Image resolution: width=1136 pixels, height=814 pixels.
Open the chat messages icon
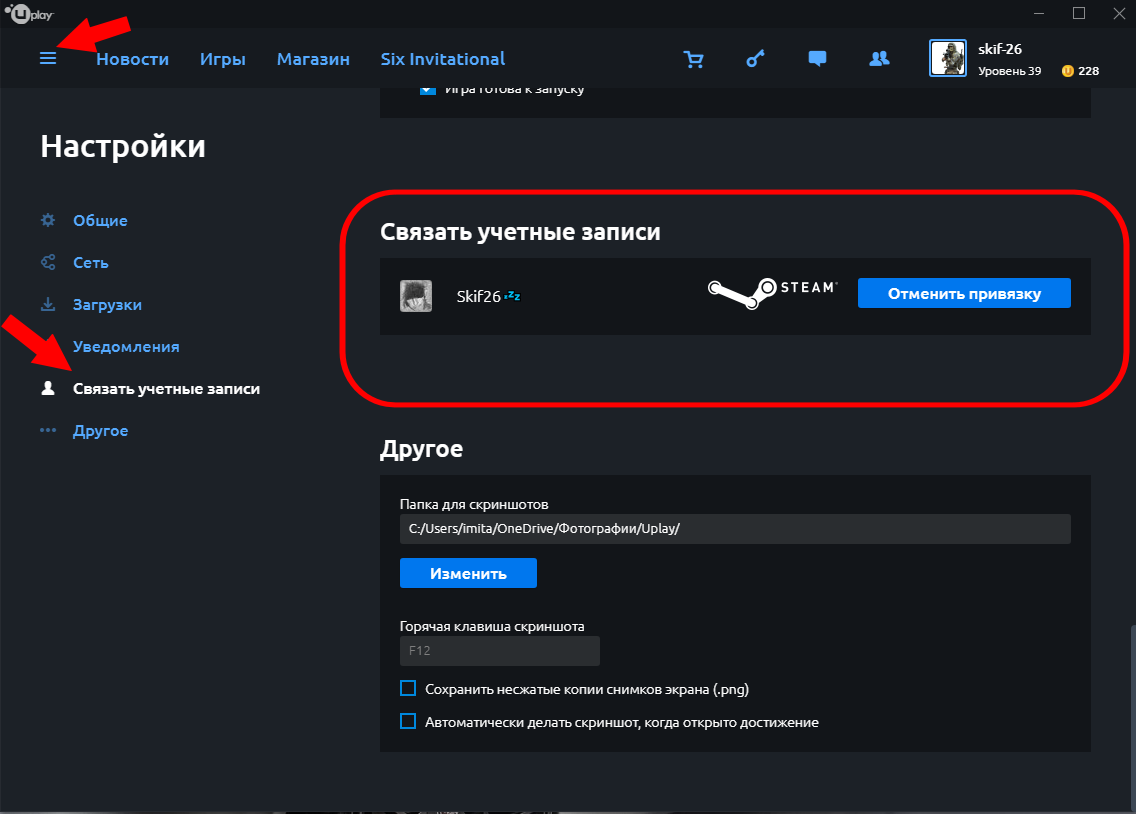817,59
